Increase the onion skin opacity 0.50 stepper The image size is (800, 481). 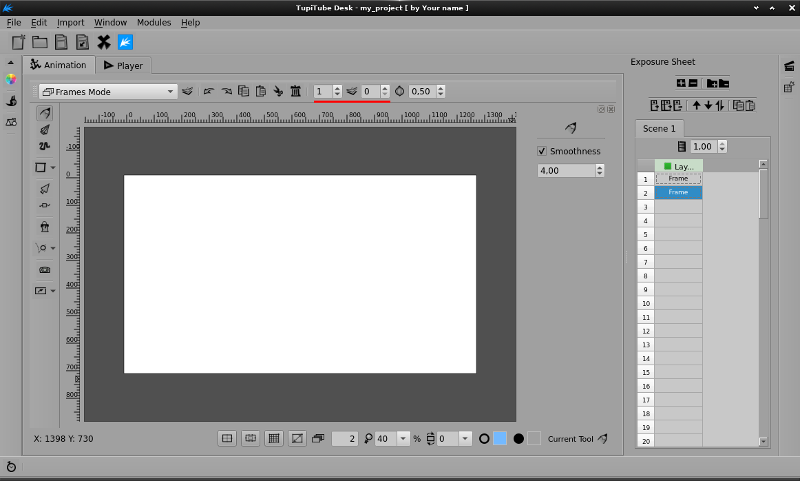pos(441,88)
